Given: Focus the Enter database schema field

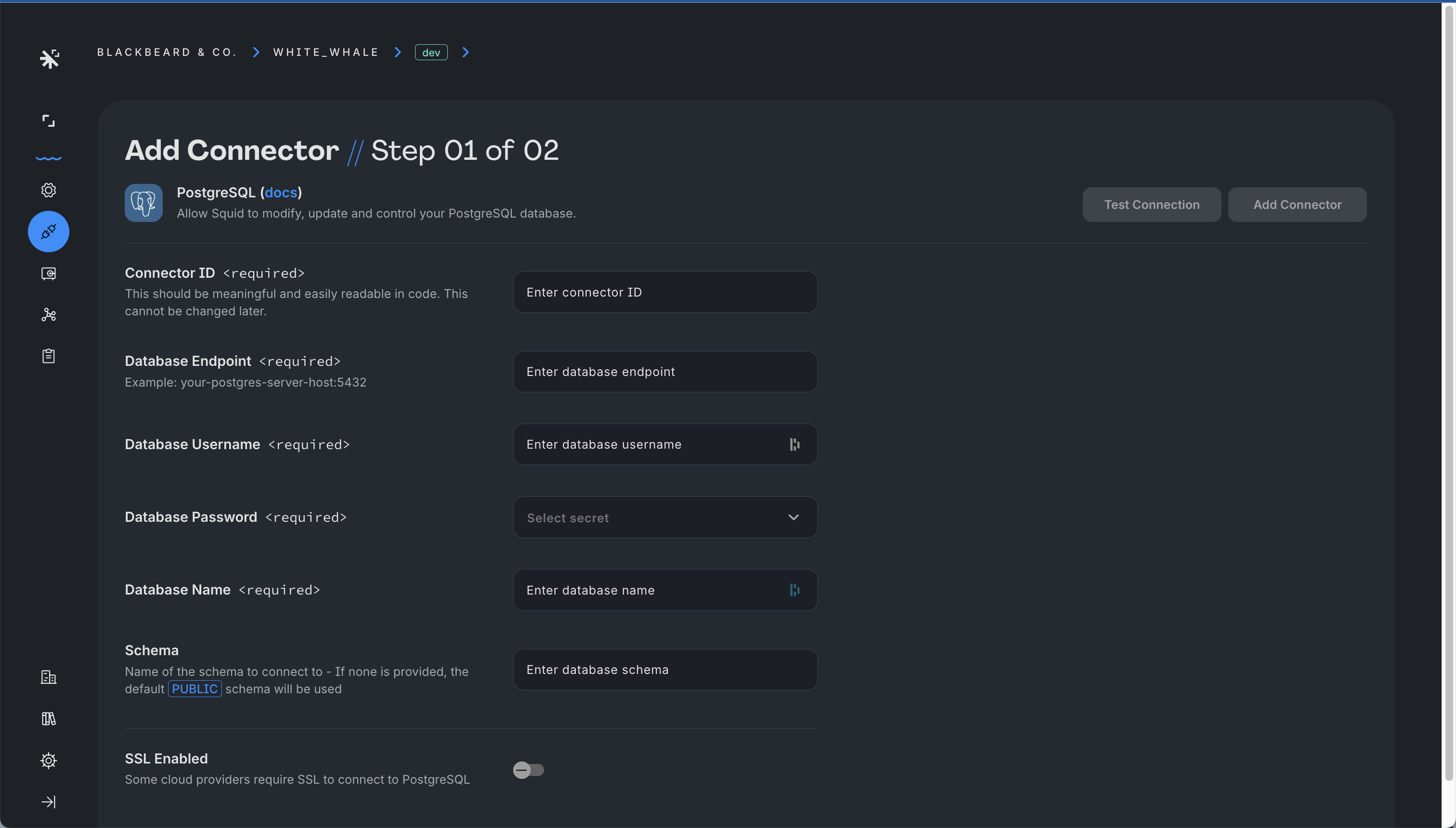Looking at the screenshot, I should click(x=665, y=669).
